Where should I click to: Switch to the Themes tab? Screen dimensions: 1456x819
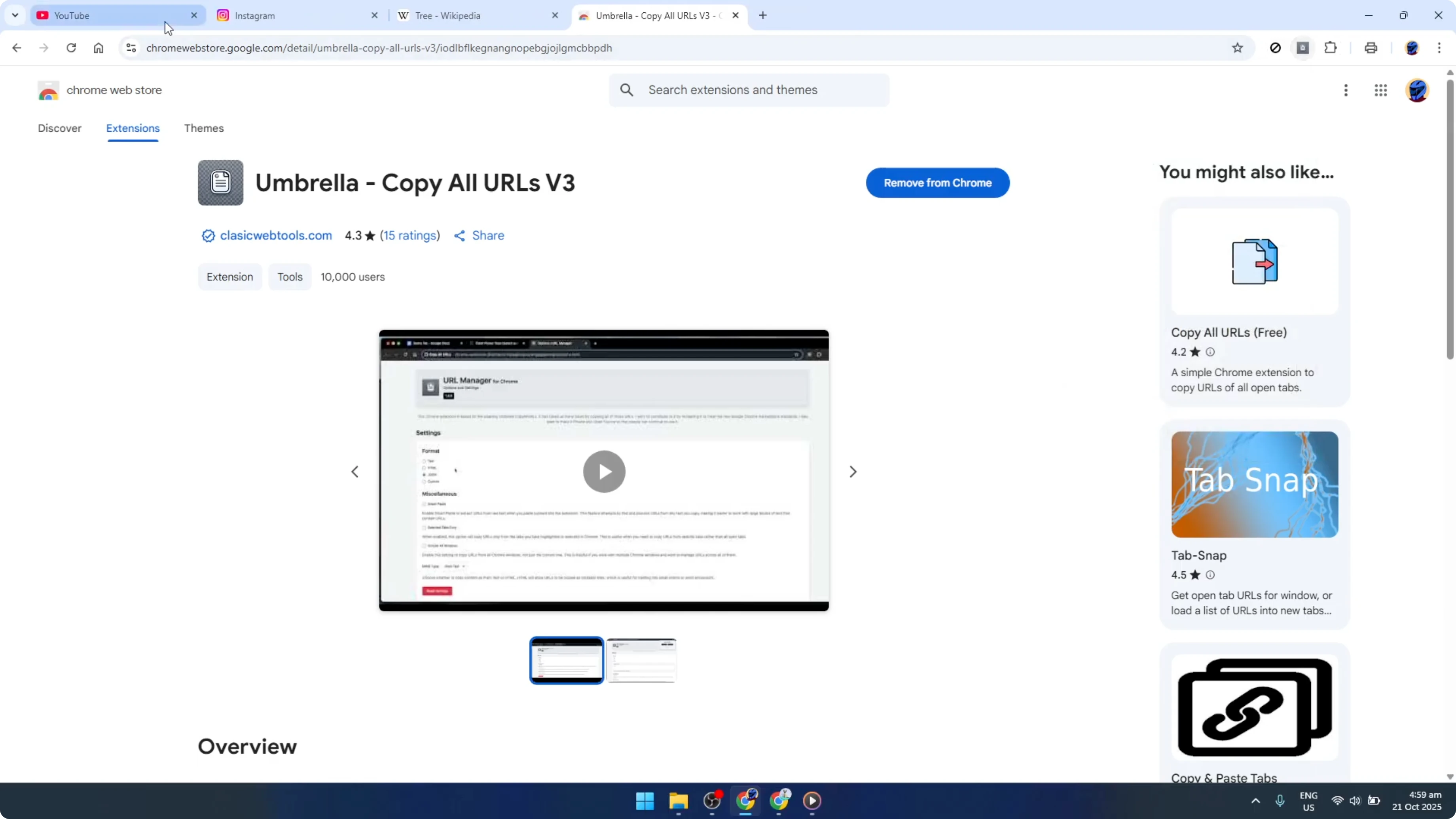point(204,128)
